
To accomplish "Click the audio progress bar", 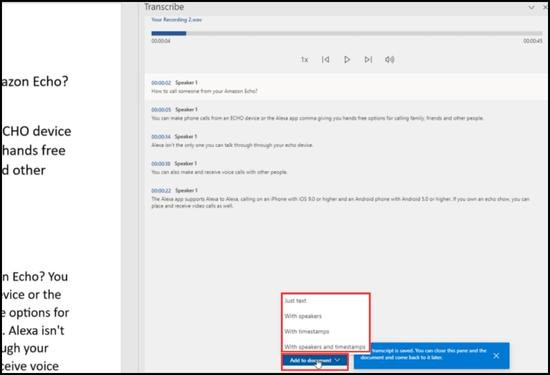I will coord(347,34).
